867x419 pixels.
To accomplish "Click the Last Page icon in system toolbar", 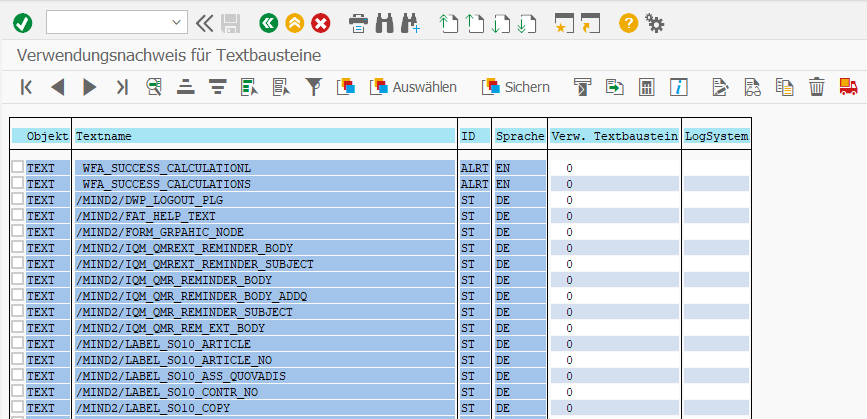I will coord(527,23).
